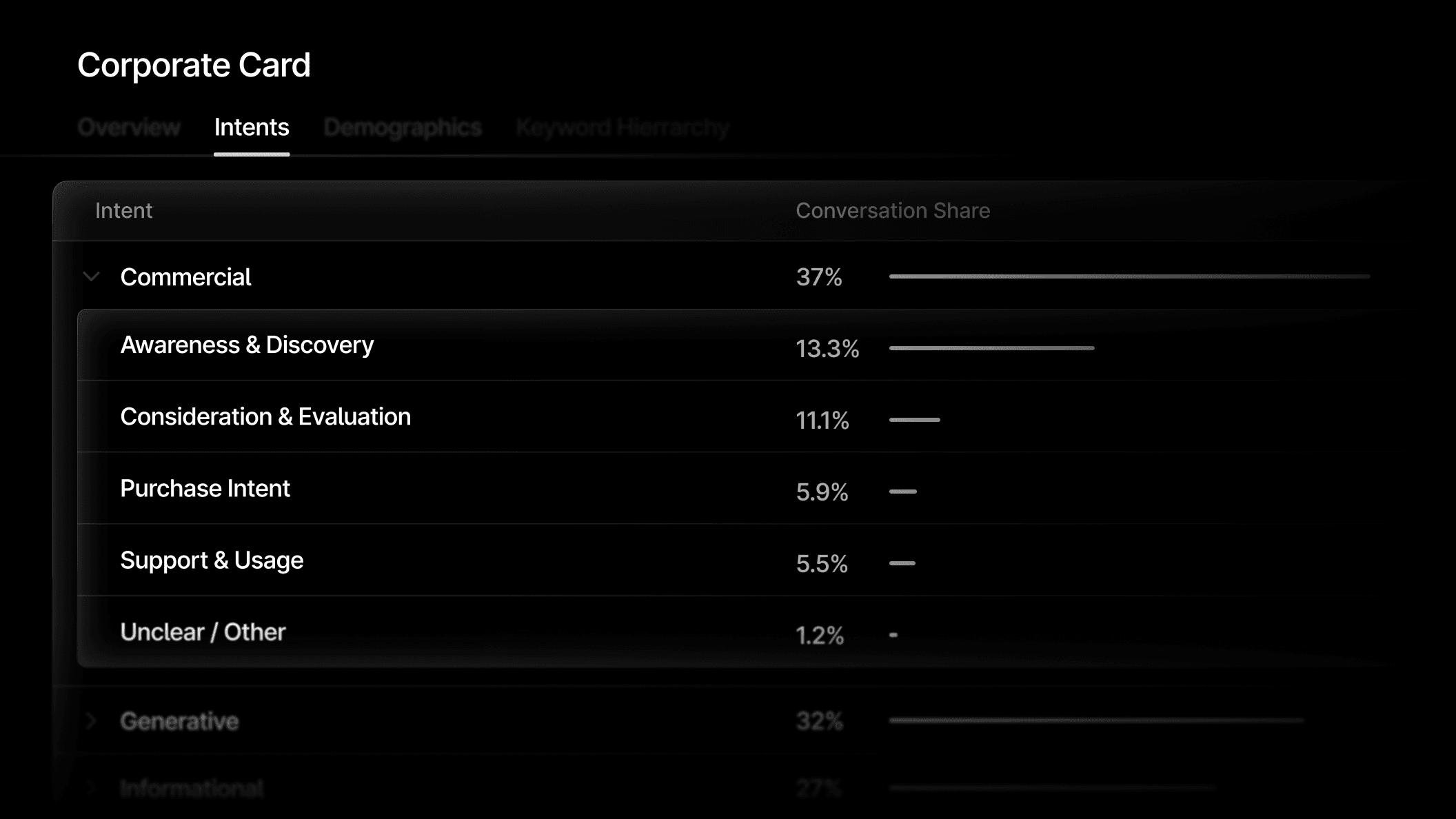Open the Demographics tab
1456x819 pixels.
(403, 127)
